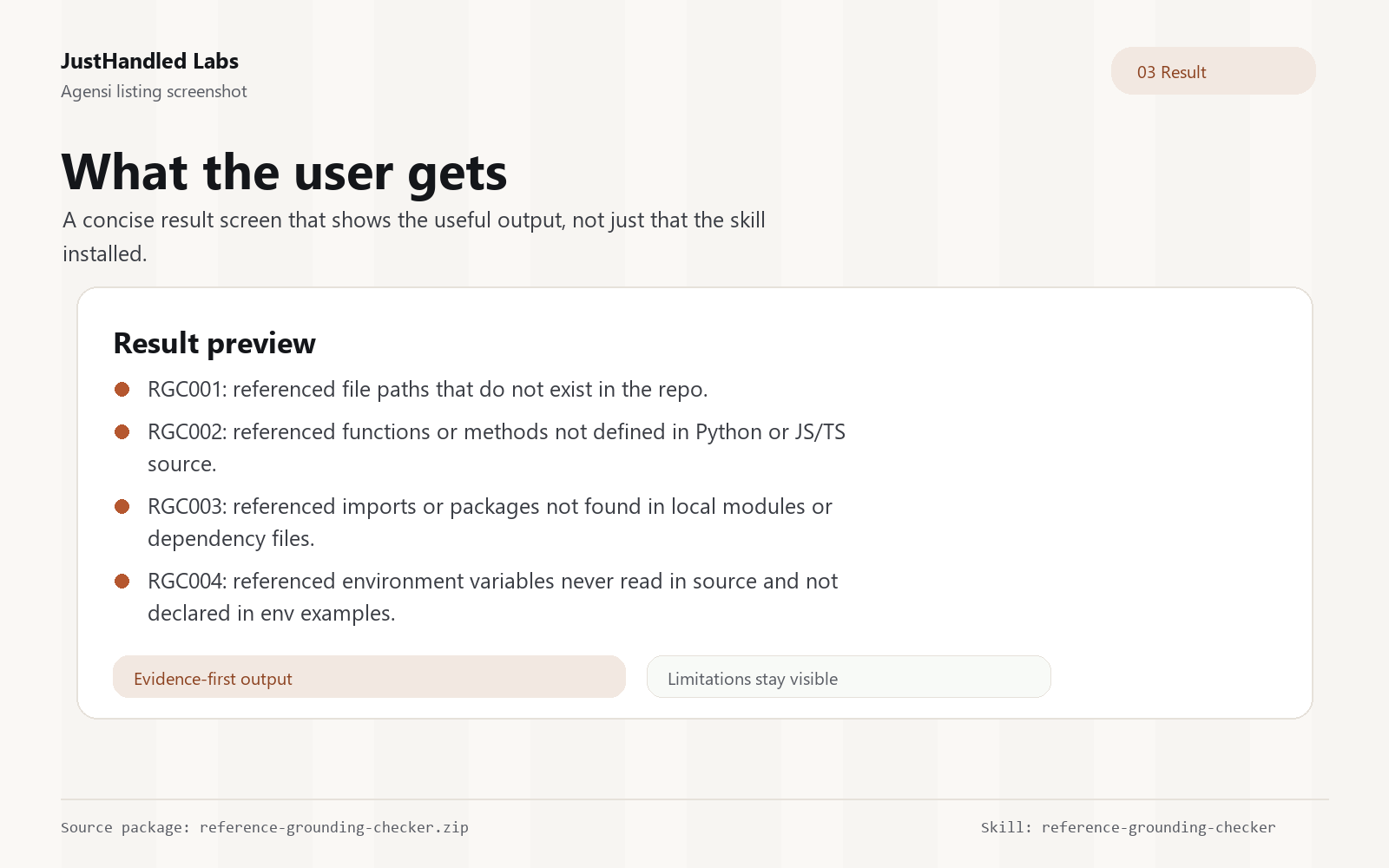Select RGC001 missing file paths item
The width and height of the screenshot is (1389, 868).
point(428,390)
